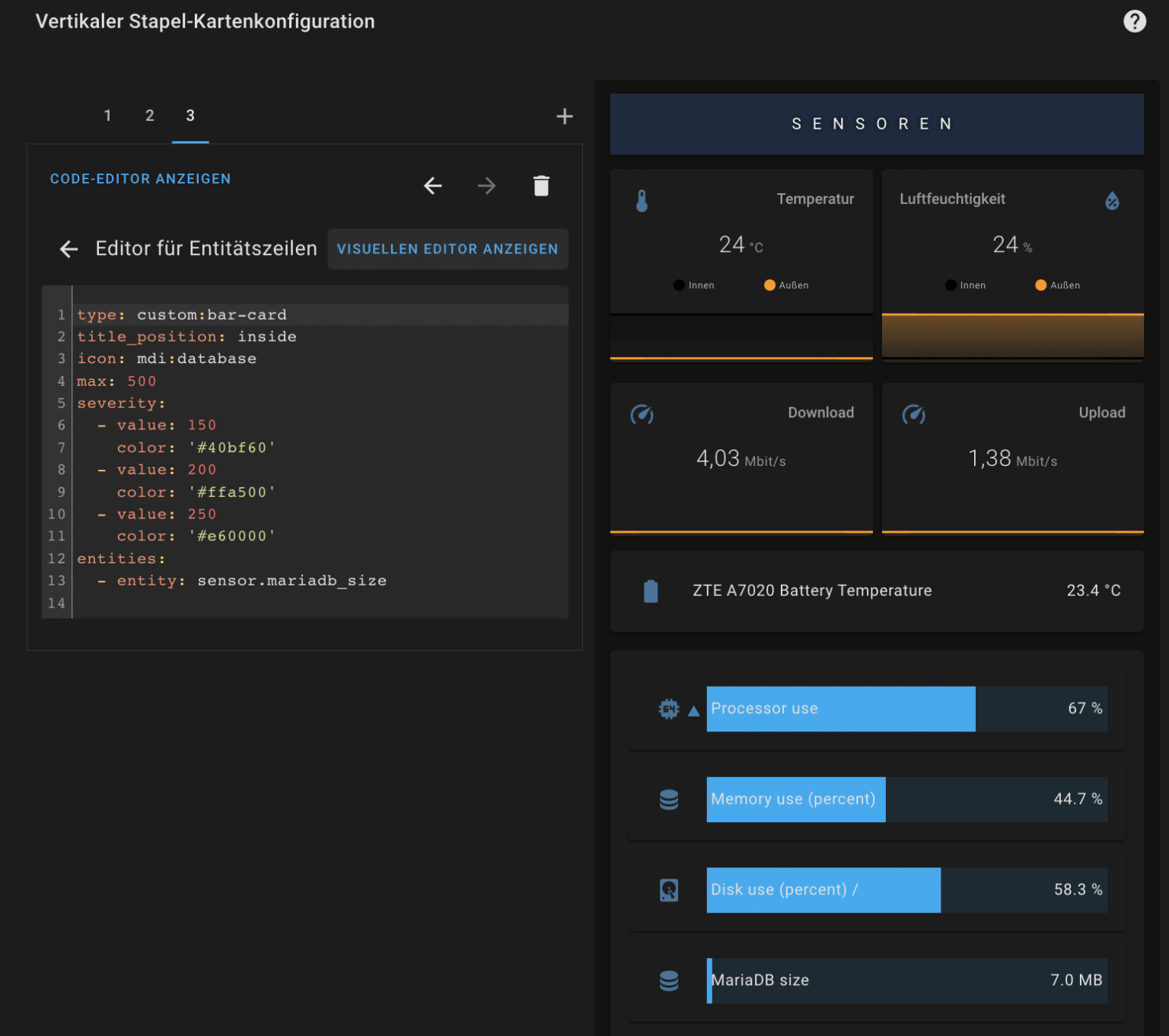The width and height of the screenshot is (1169, 1036).
Task: Click the Memory use database icon
Action: tap(668, 800)
